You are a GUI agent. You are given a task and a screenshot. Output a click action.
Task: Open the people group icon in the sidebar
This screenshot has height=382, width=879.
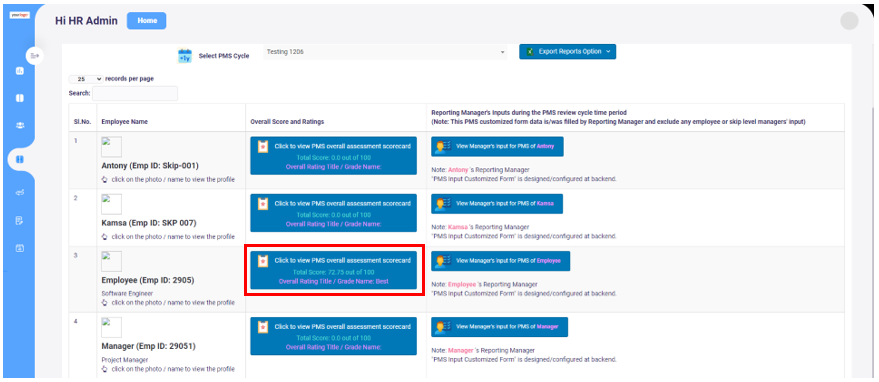coord(20,125)
